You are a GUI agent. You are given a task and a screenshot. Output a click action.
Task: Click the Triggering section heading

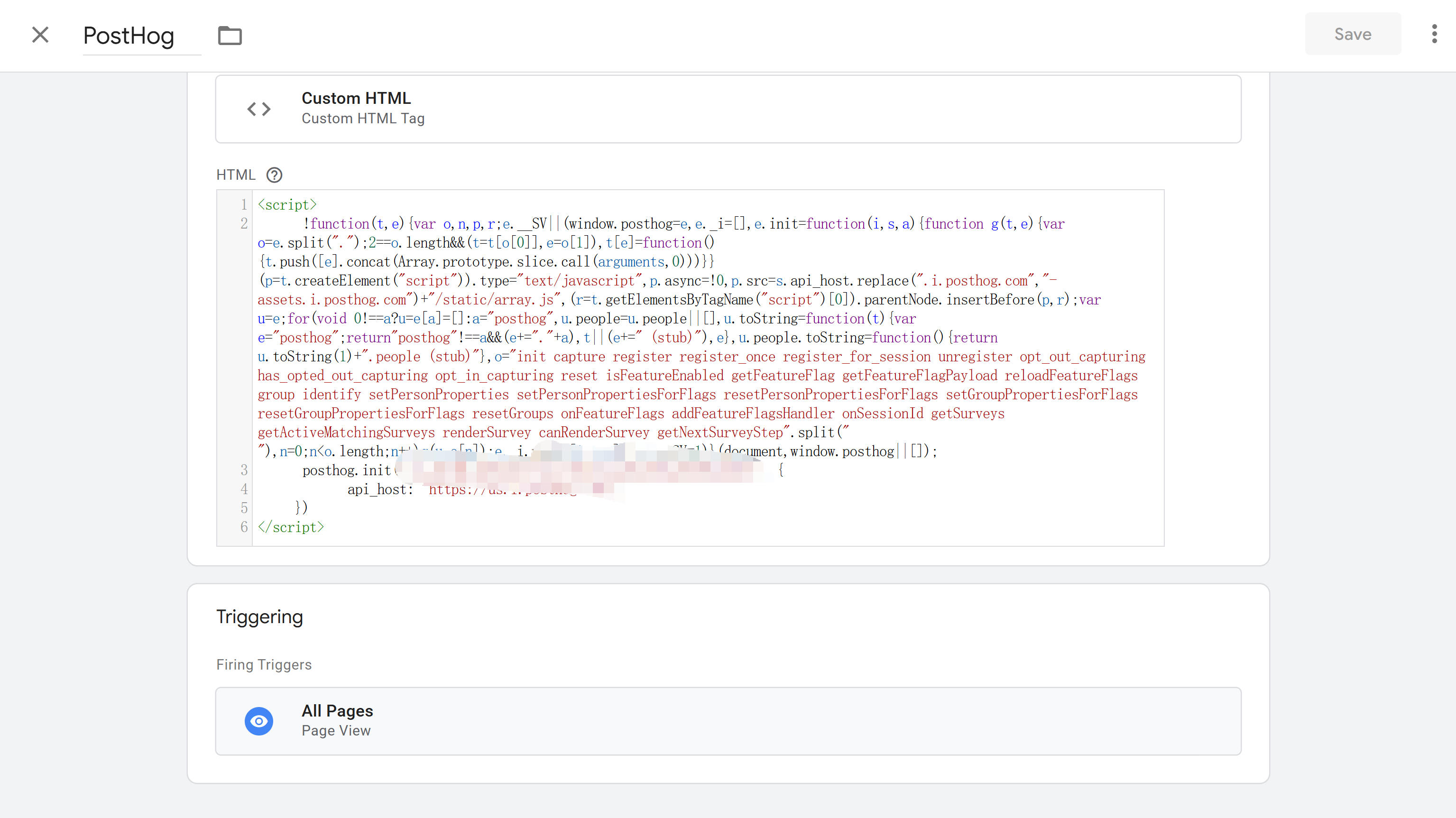[259, 616]
